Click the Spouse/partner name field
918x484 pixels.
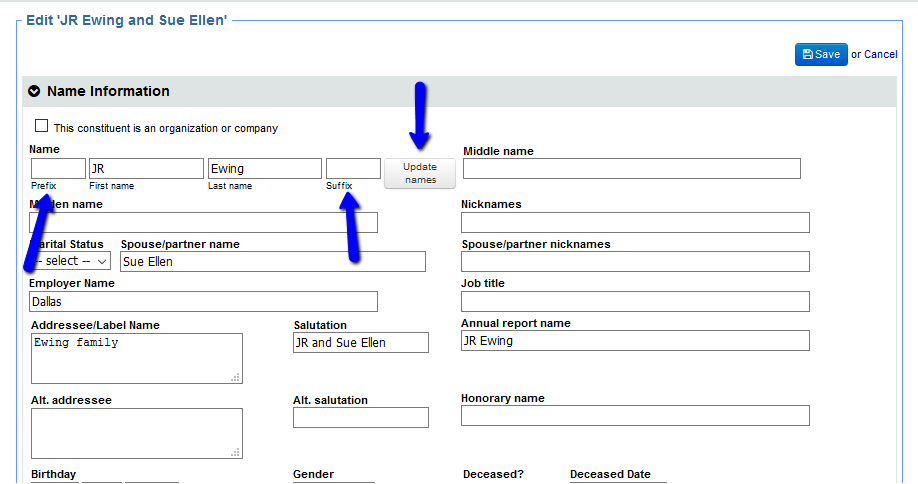pyautogui.click(x=273, y=262)
